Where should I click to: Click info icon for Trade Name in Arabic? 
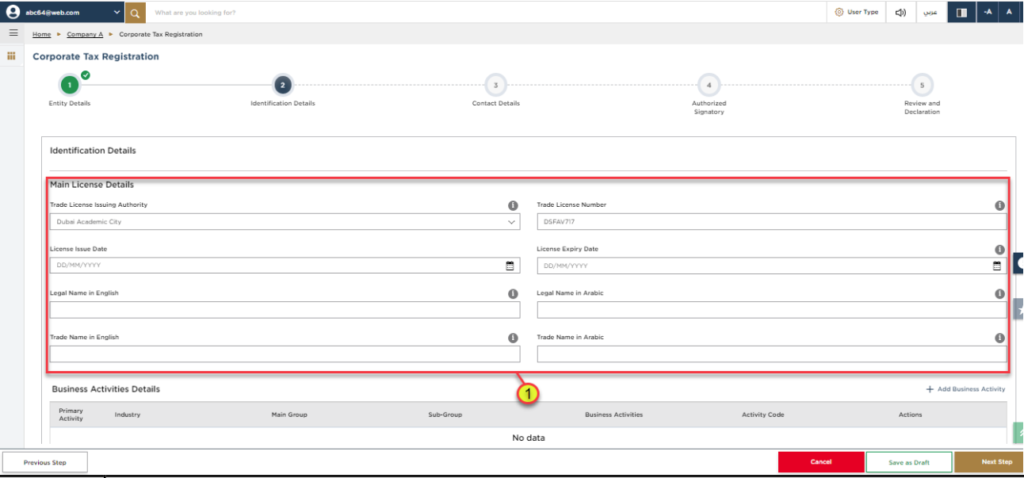(999, 338)
